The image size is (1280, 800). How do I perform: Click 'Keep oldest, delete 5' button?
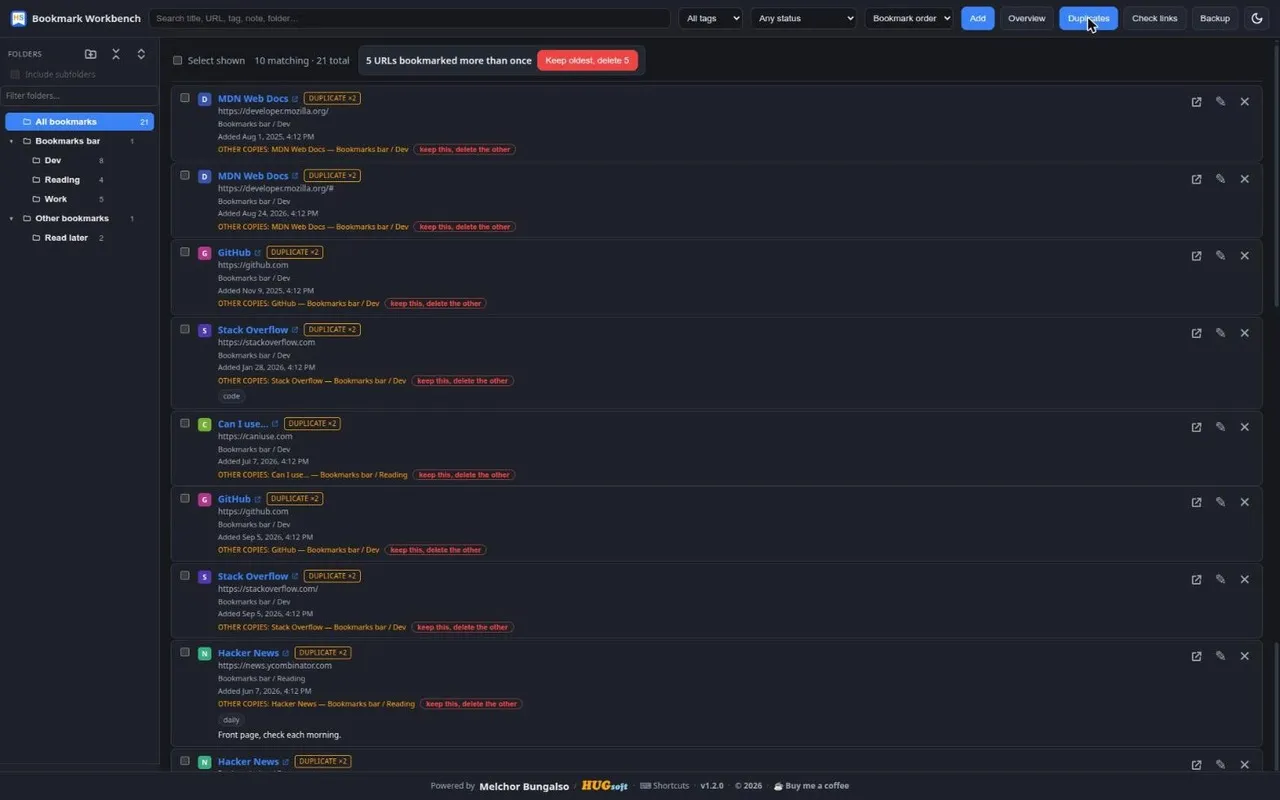tap(587, 61)
